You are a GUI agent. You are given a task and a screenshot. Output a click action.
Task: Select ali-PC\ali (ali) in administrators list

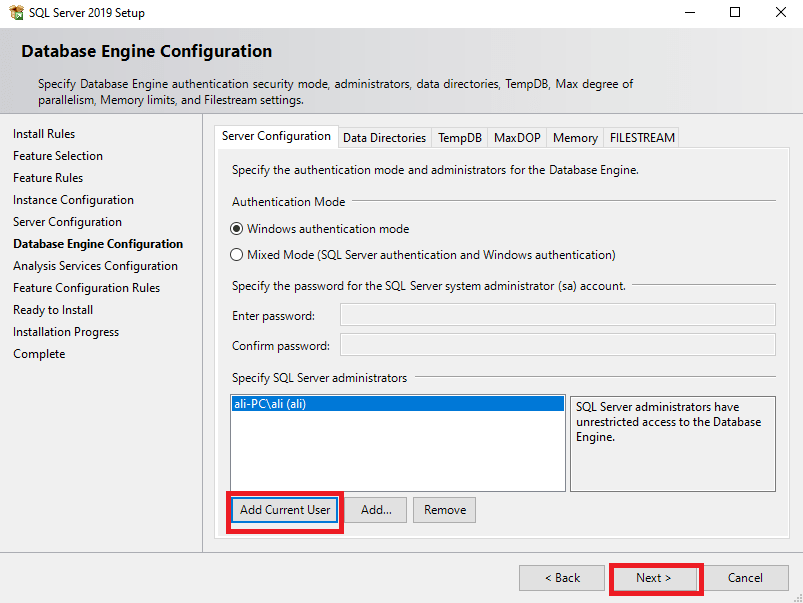pyautogui.click(x=398, y=404)
